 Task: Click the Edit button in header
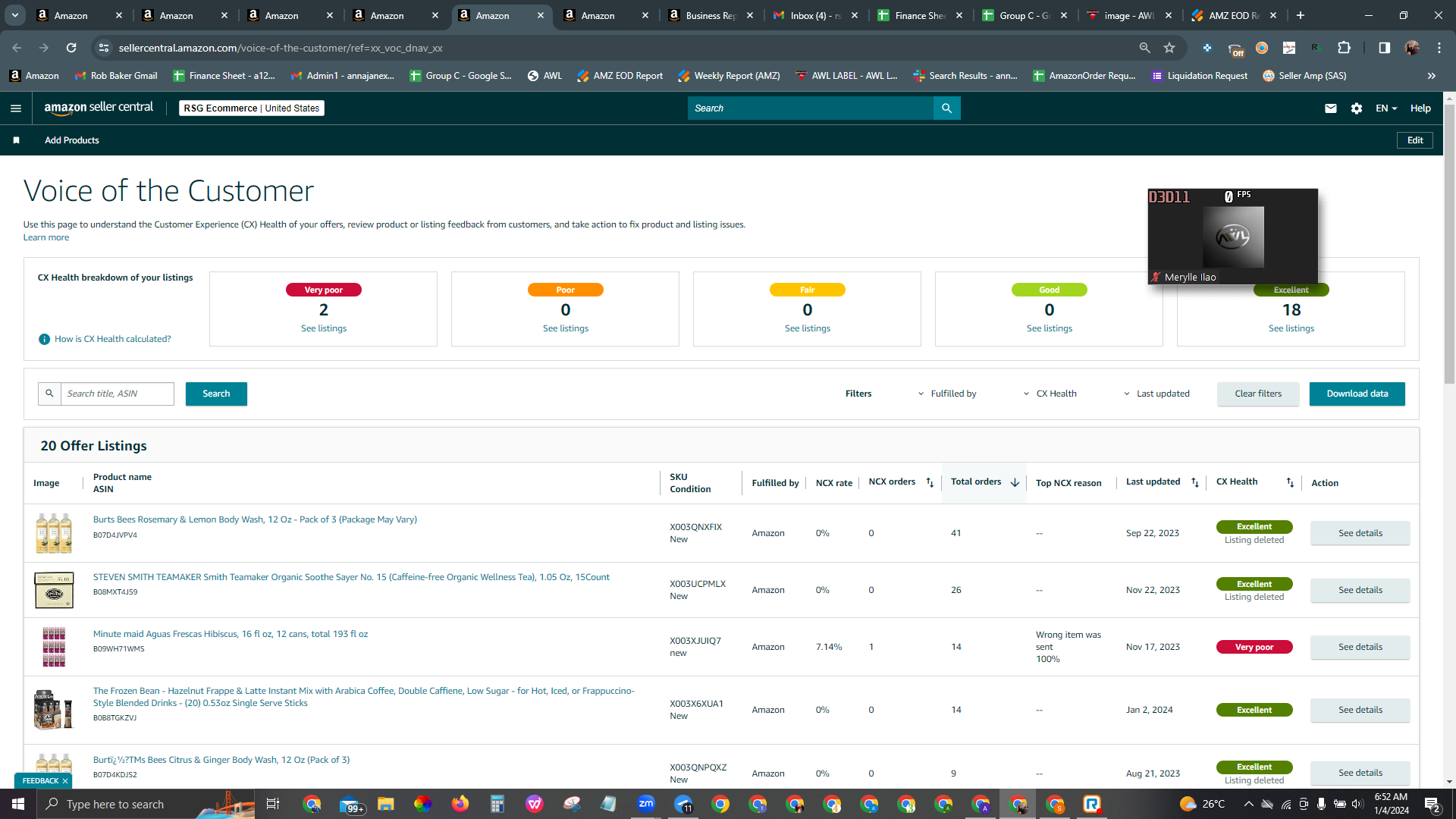coord(1415,140)
